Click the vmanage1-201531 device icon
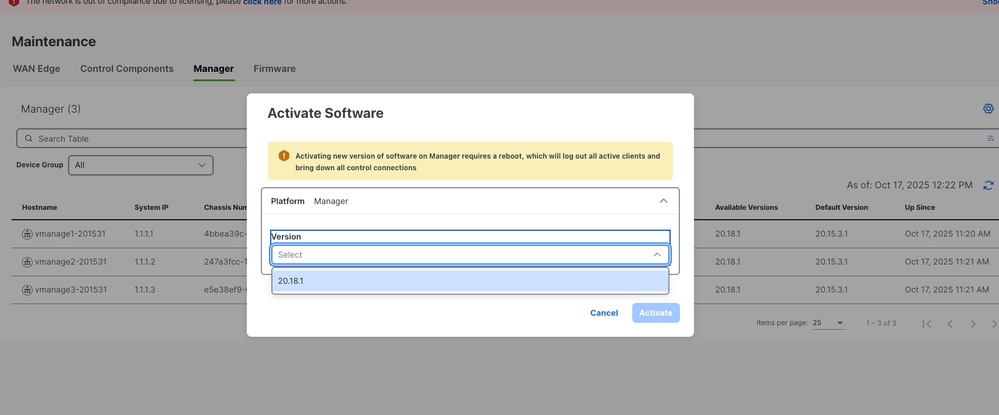The image size is (999, 415). click(27, 234)
